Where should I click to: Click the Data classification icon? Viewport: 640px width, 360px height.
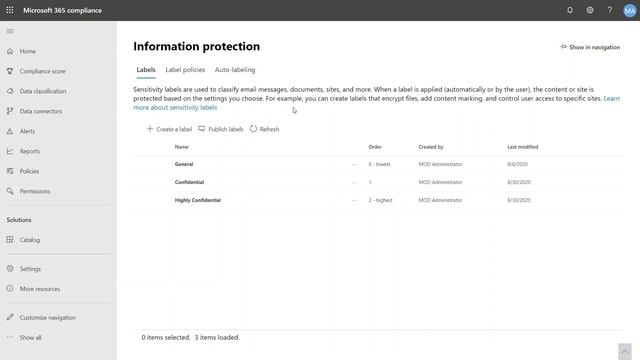pyautogui.click(x=10, y=91)
